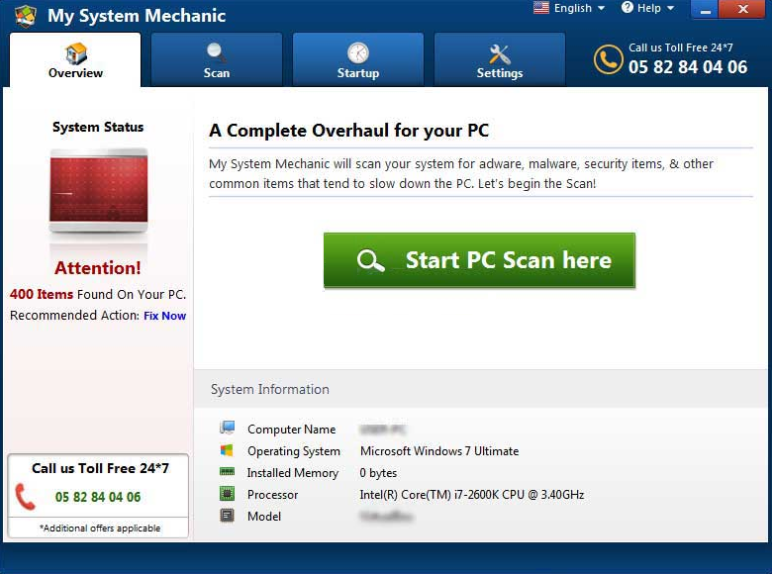Screen dimensions: 772x574
Task: Click the Fix Now link
Action: coord(164,316)
